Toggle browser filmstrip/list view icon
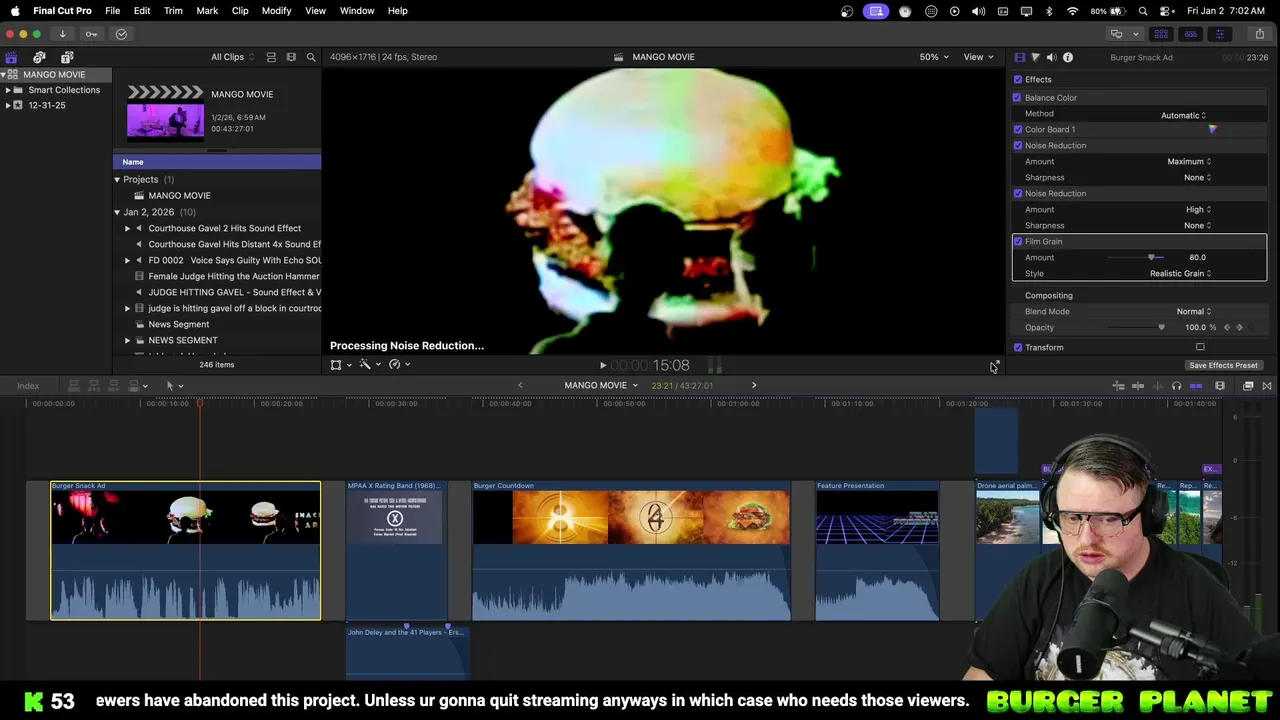The width and height of the screenshot is (1280, 720). click(x=272, y=57)
